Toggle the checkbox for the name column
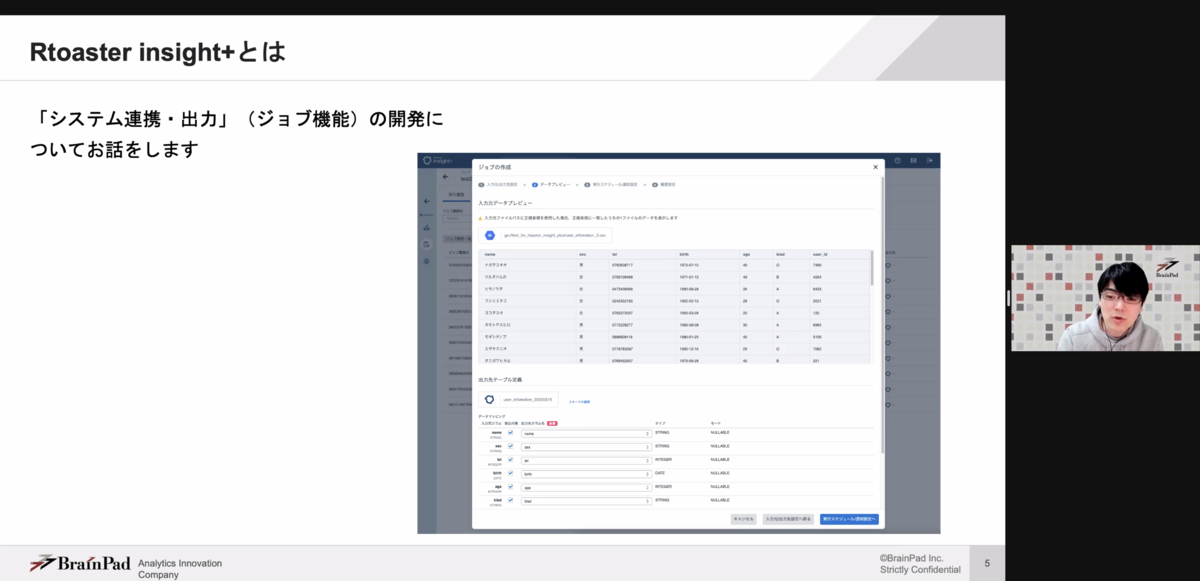The width and height of the screenshot is (1200, 581). pyautogui.click(x=510, y=433)
